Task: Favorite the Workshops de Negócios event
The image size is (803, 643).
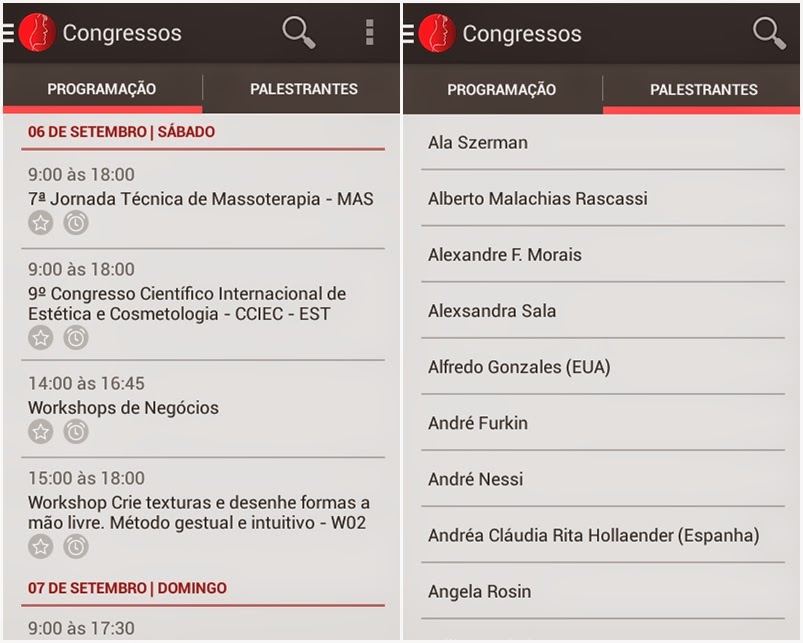Action: pyautogui.click(x=40, y=432)
